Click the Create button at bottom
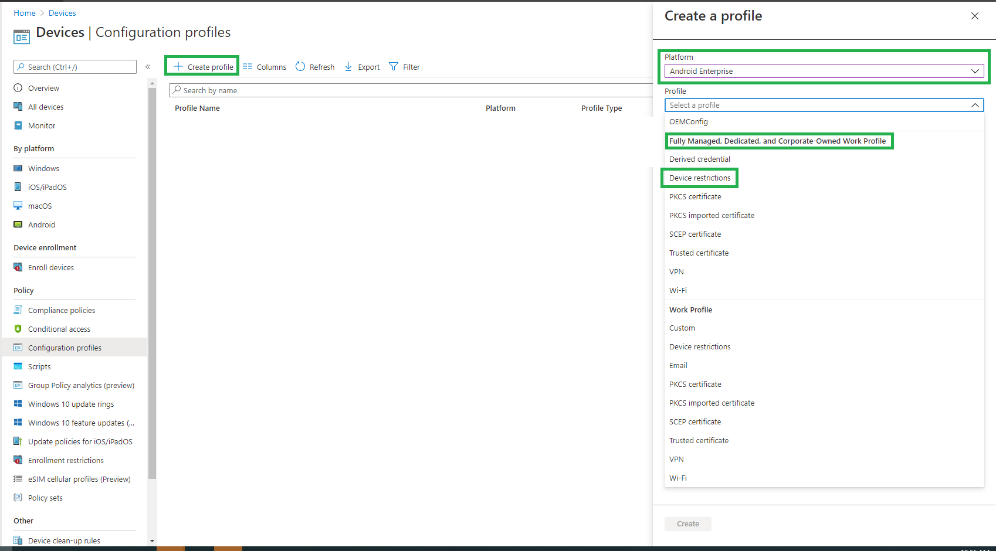The image size is (996, 551). (x=688, y=524)
